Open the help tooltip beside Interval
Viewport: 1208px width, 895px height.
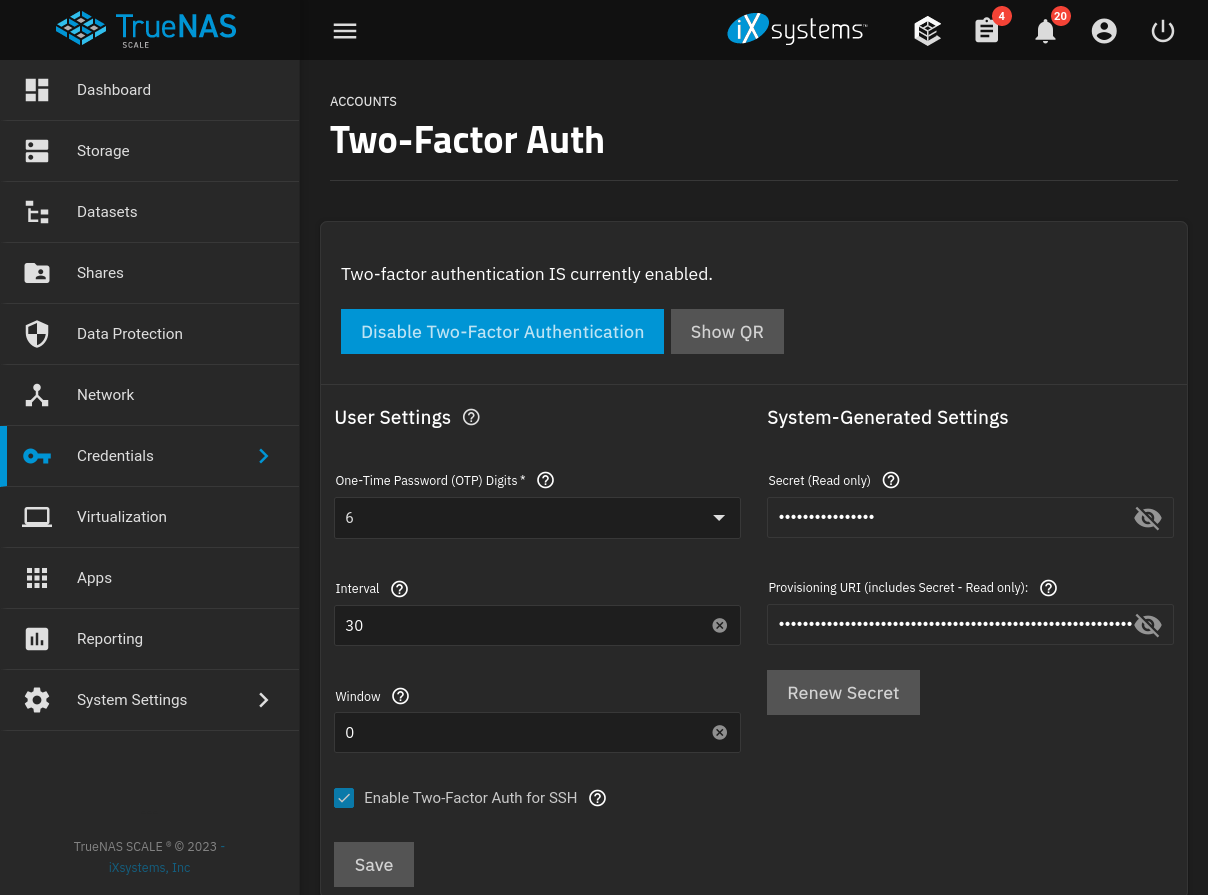(399, 589)
